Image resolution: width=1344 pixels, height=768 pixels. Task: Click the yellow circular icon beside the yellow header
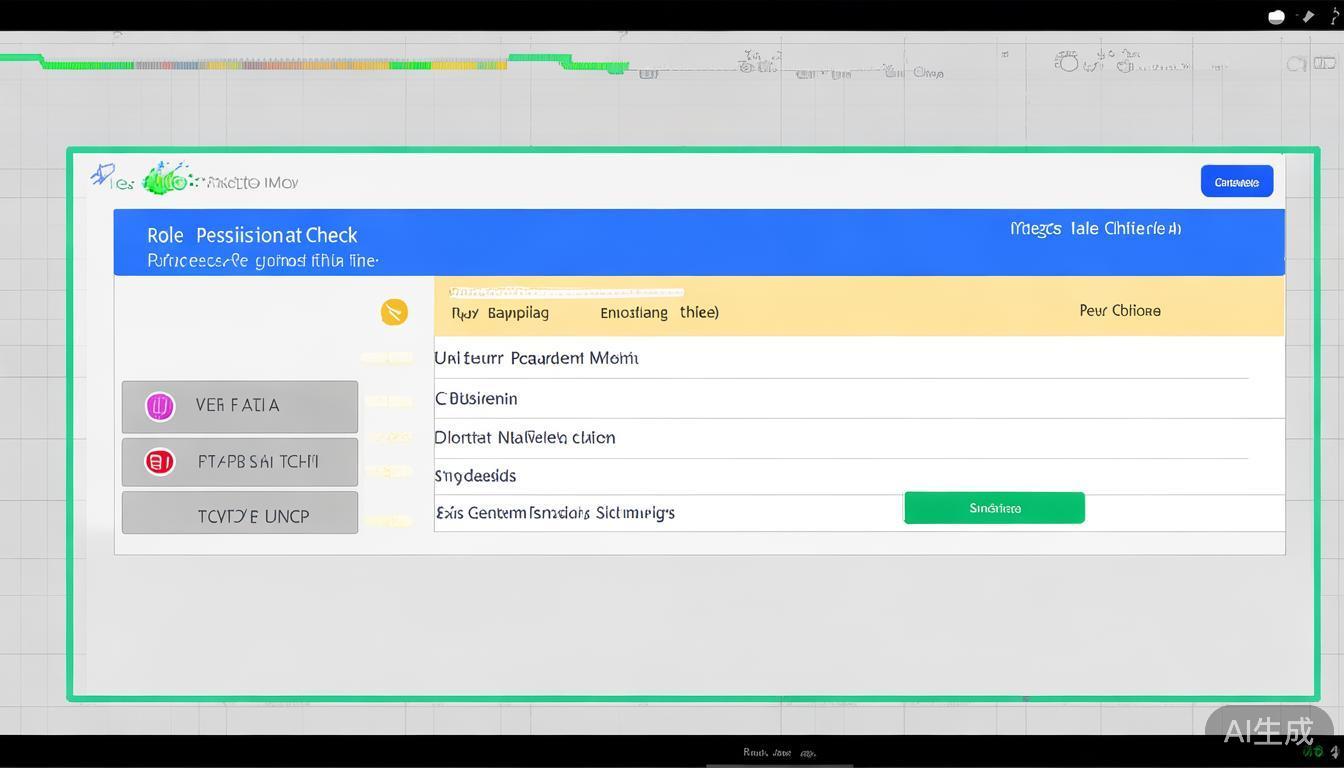pos(394,312)
